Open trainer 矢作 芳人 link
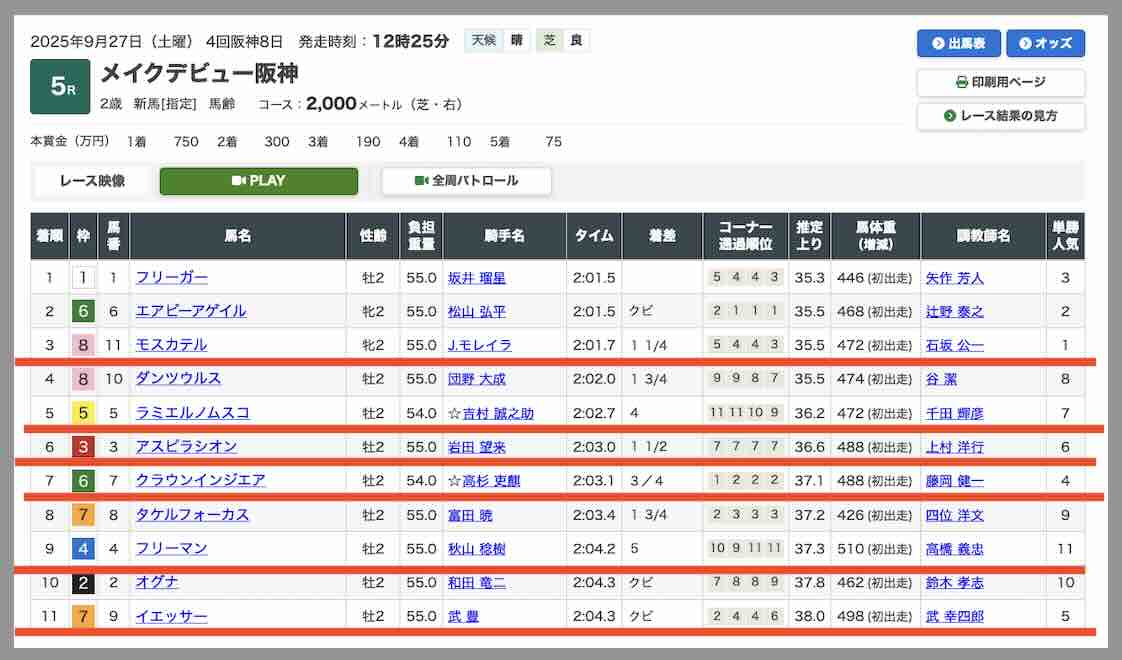This screenshot has height=660, width=1122. click(954, 277)
